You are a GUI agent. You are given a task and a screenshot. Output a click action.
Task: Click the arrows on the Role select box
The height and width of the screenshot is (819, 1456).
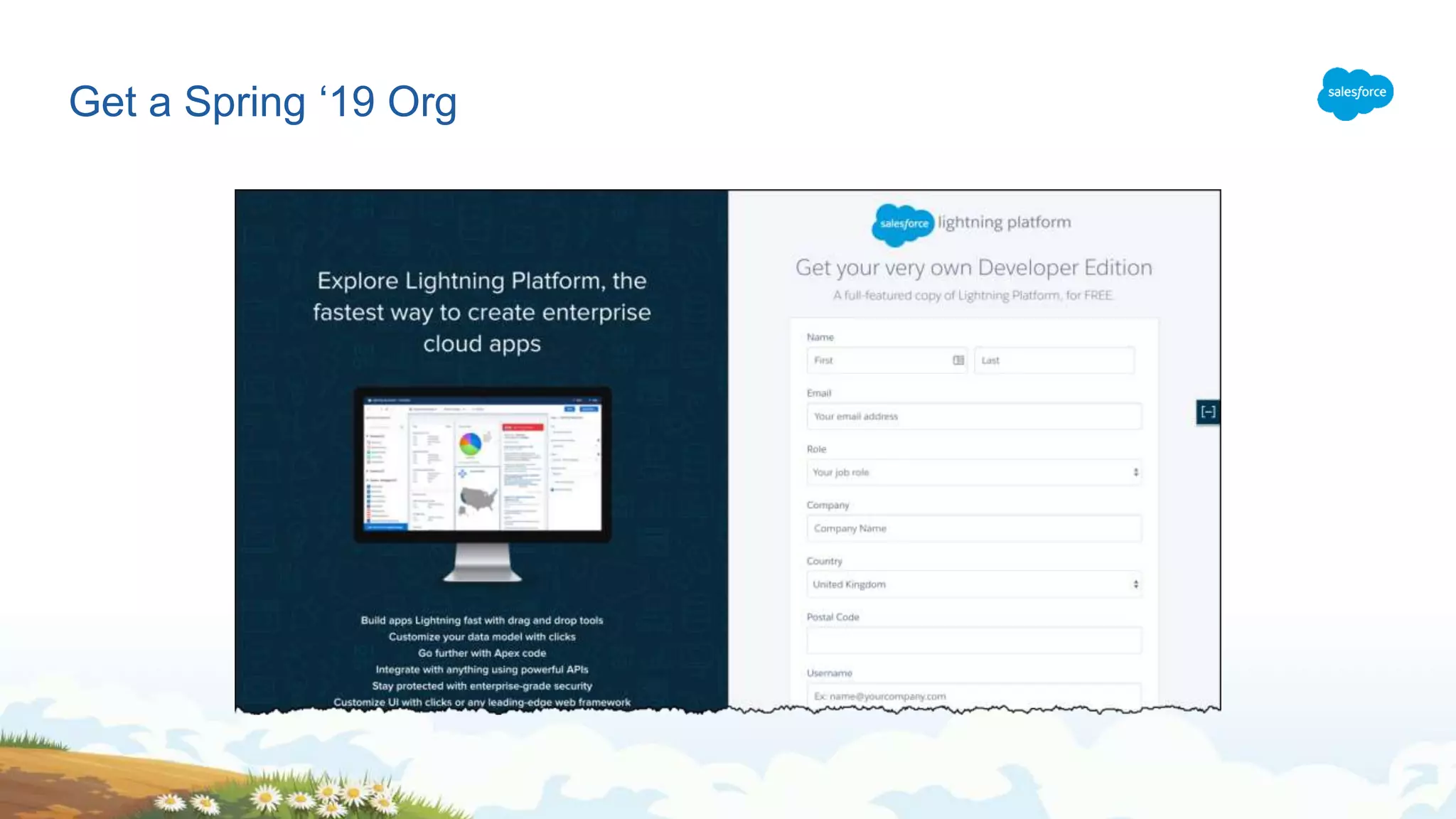click(x=1135, y=473)
